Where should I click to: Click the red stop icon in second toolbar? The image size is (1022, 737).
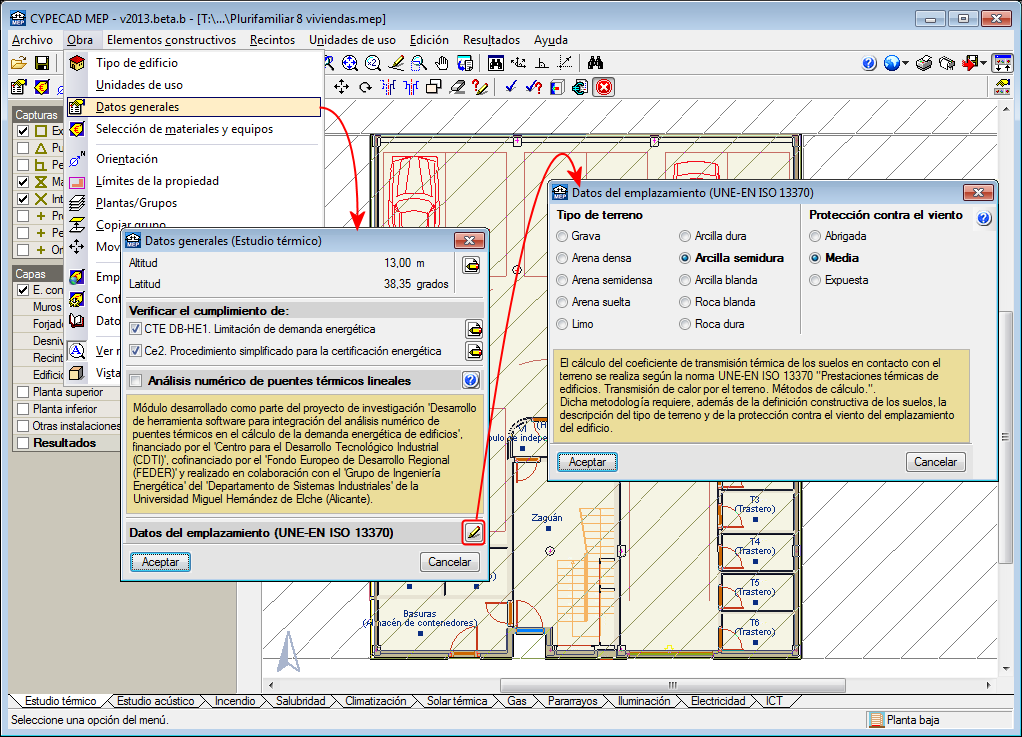tap(605, 87)
